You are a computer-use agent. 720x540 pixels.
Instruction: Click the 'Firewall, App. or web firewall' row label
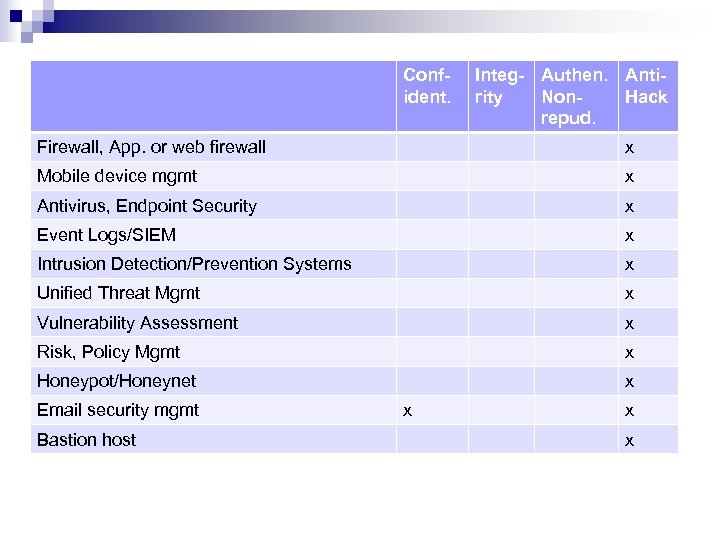click(151, 147)
